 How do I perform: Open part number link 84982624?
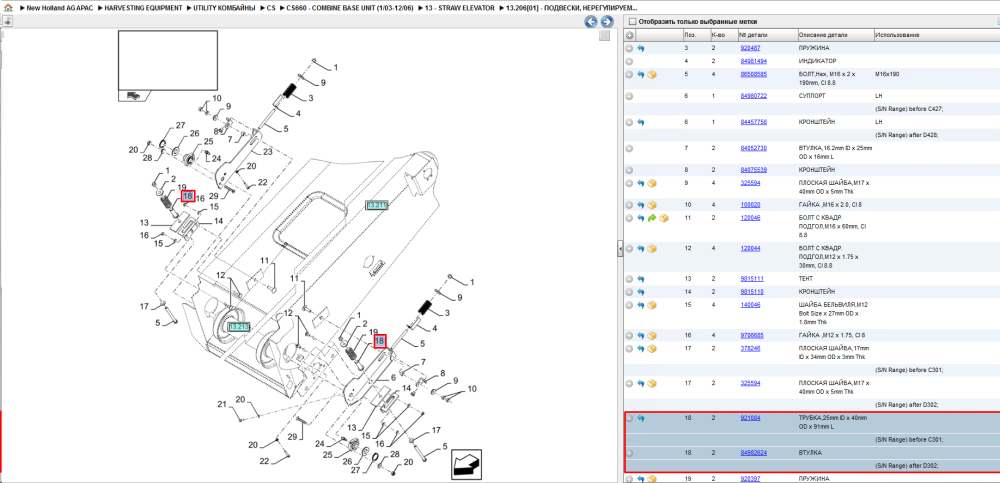point(753,452)
